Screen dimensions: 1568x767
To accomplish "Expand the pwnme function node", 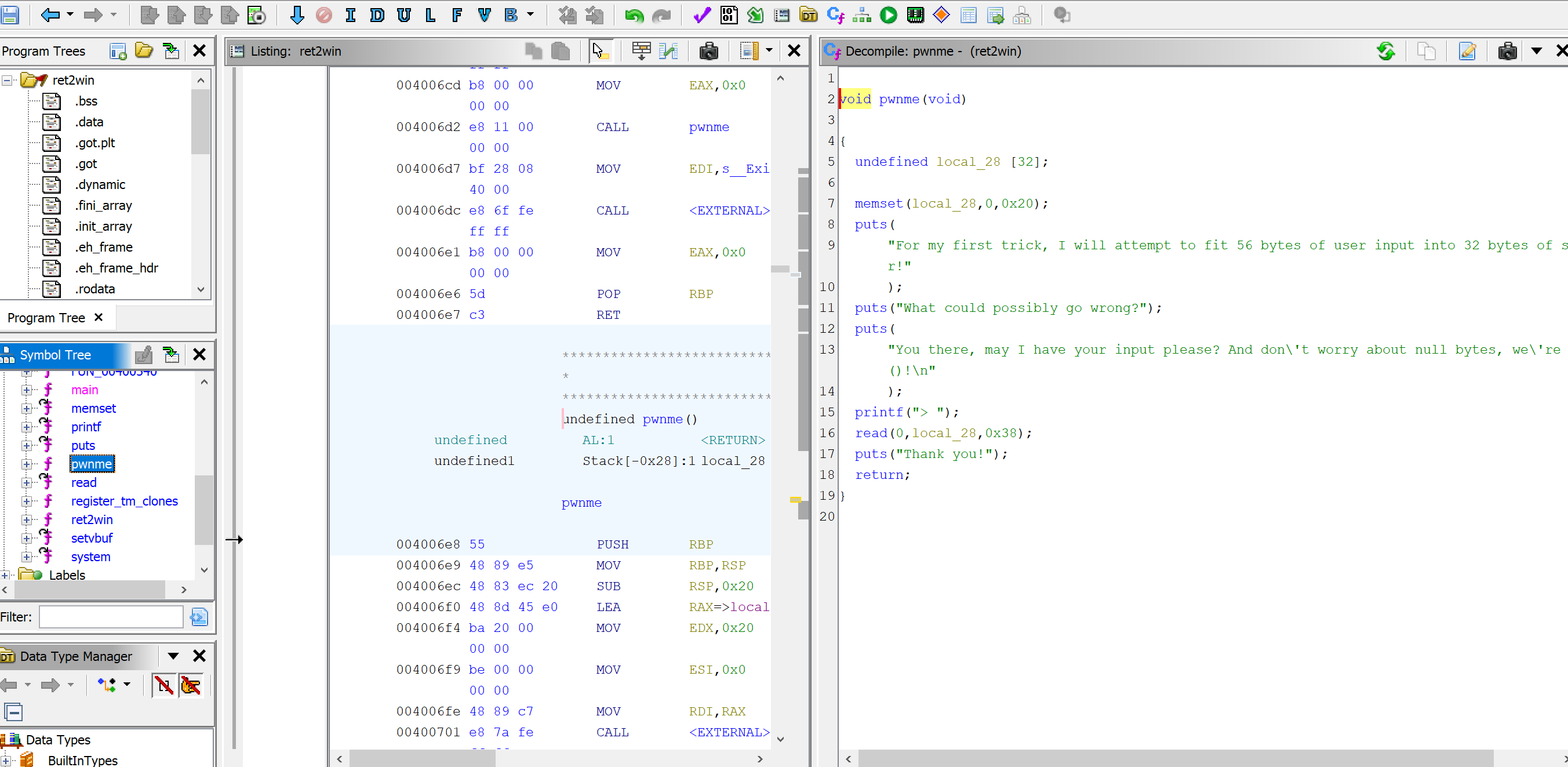I will pos(26,464).
